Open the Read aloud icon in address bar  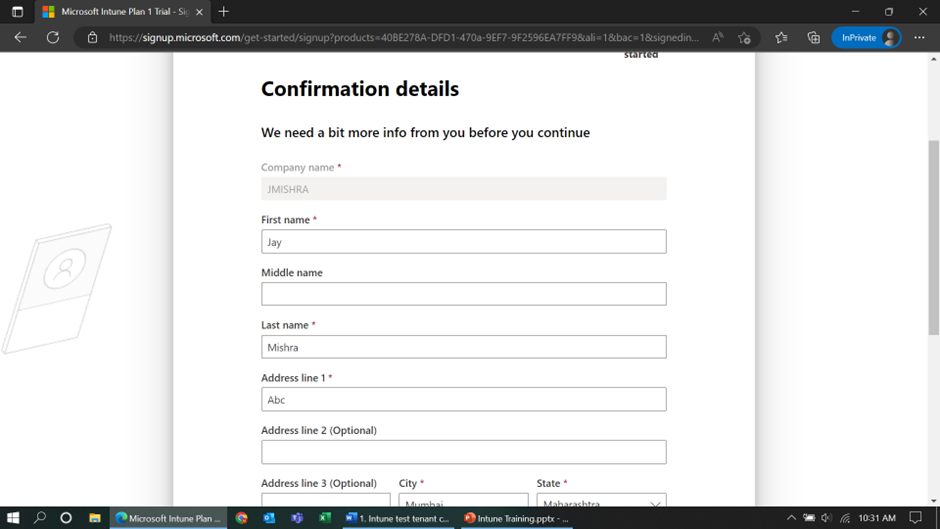(x=717, y=37)
